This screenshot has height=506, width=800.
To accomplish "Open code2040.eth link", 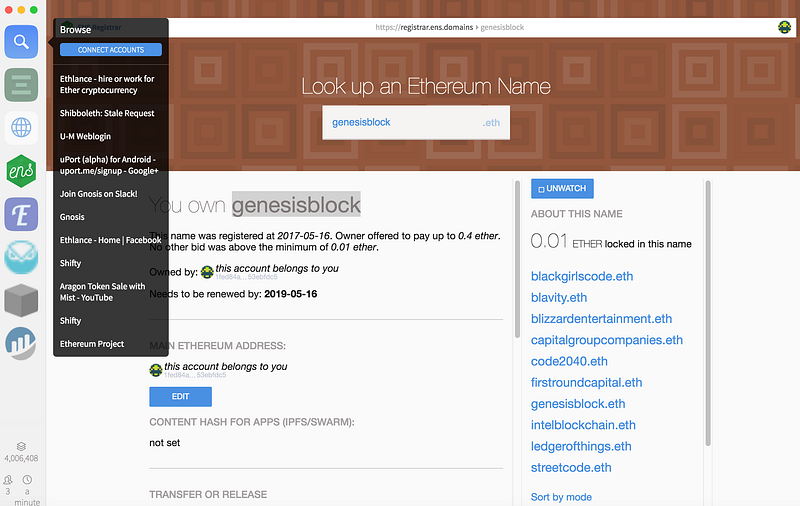I will (x=569, y=361).
